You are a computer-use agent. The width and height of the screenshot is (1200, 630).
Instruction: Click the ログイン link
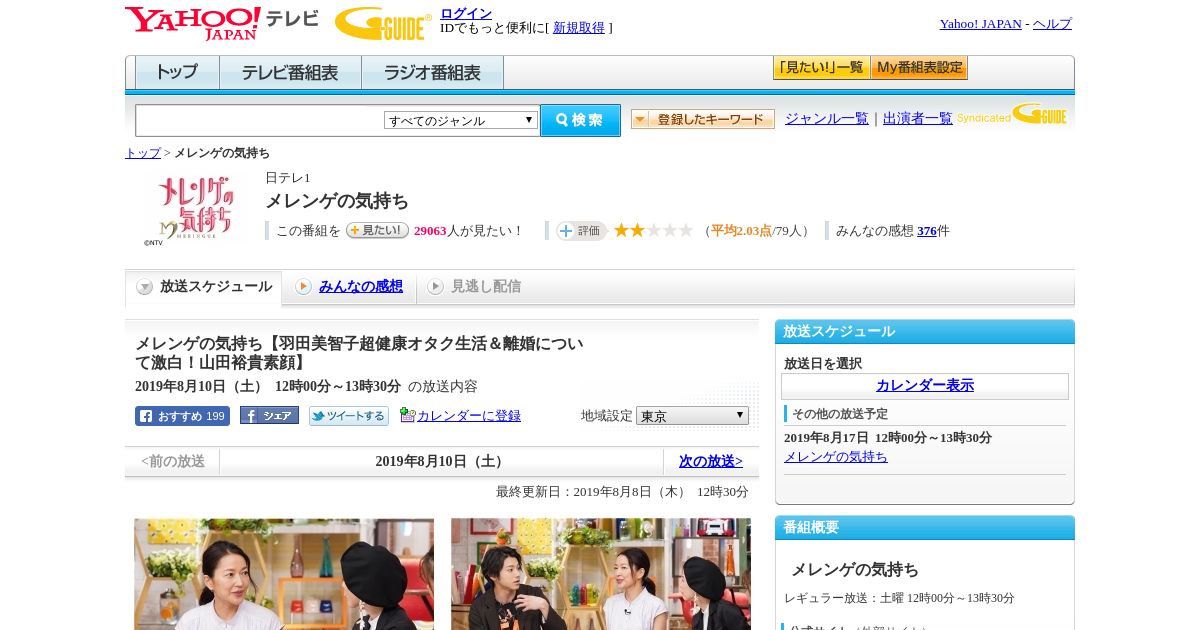tap(466, 13)
